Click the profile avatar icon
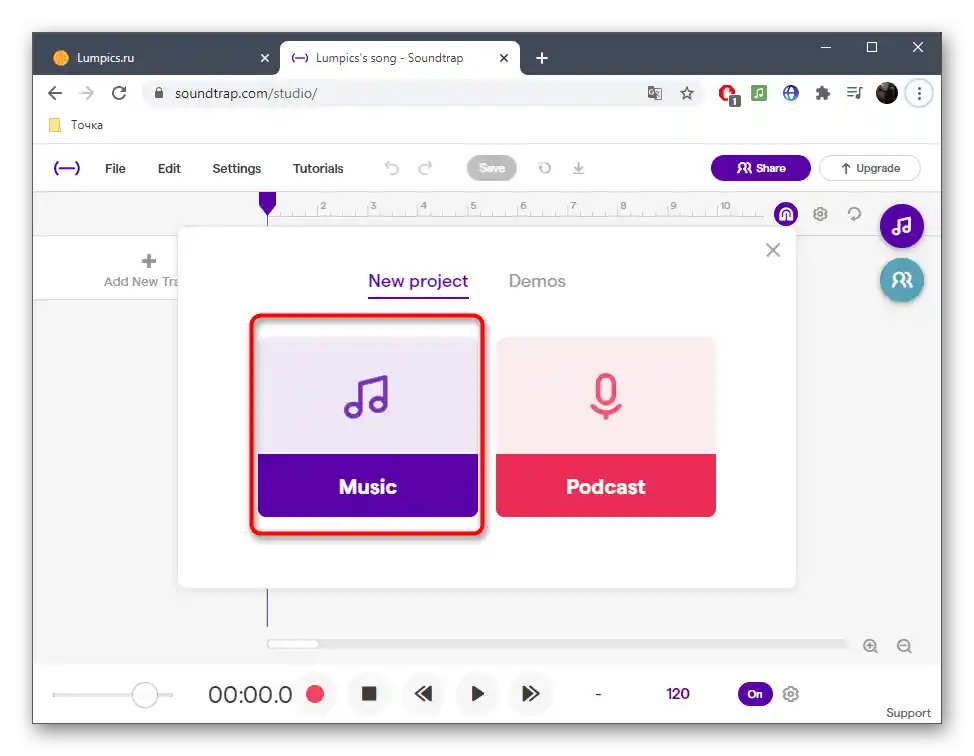Viewport: 974px width, 756px height. tap(886, 93)
